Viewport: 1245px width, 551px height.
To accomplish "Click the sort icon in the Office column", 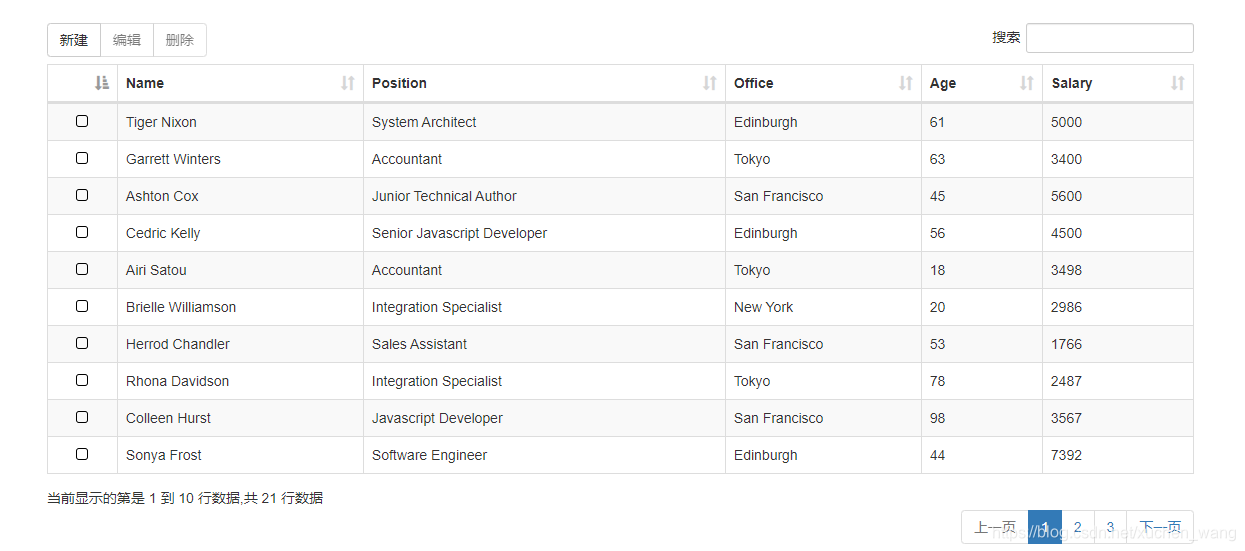I will point(905,83).
